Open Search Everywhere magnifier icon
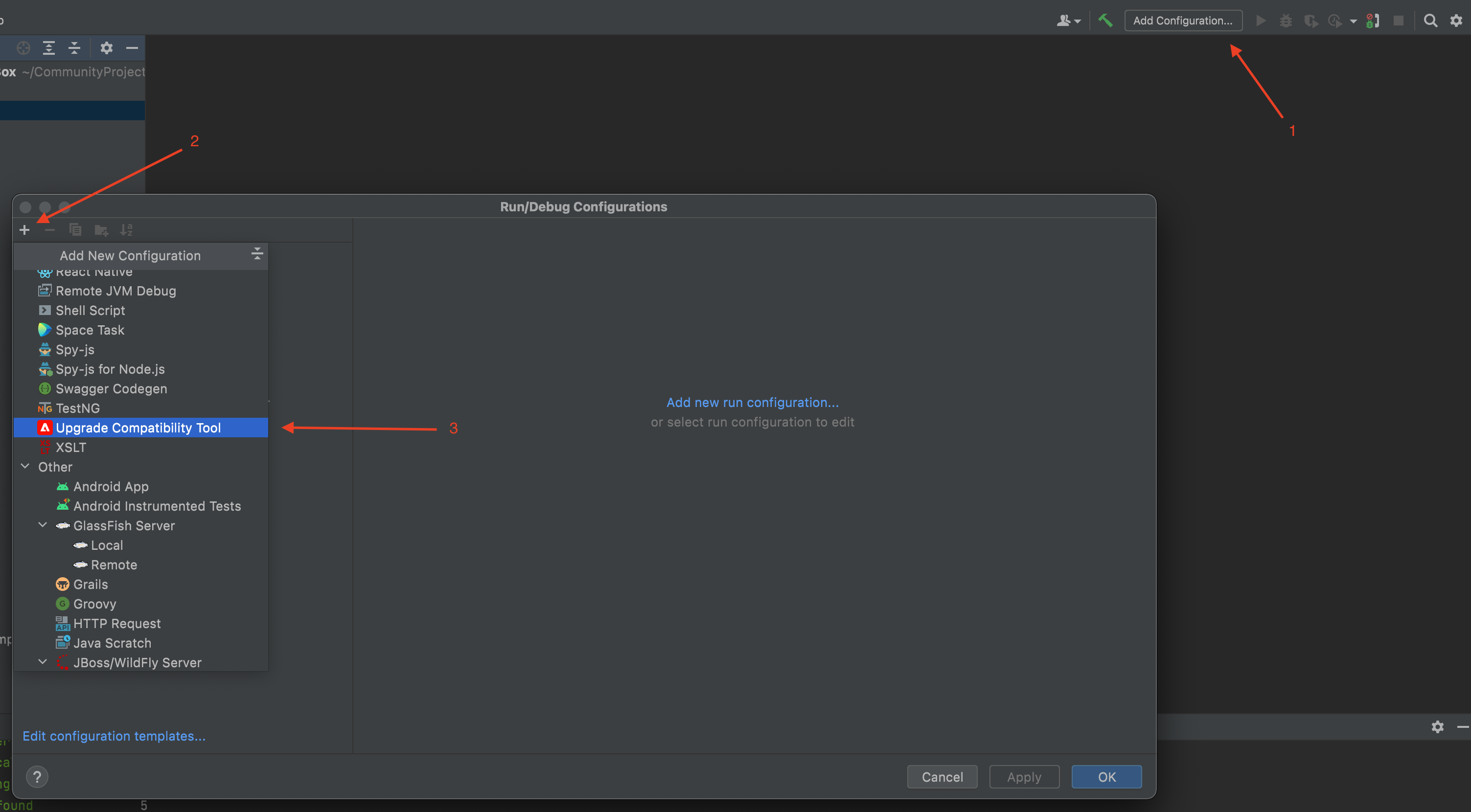The height and width of the screenshot is (812, 1471). point(1430,21)
